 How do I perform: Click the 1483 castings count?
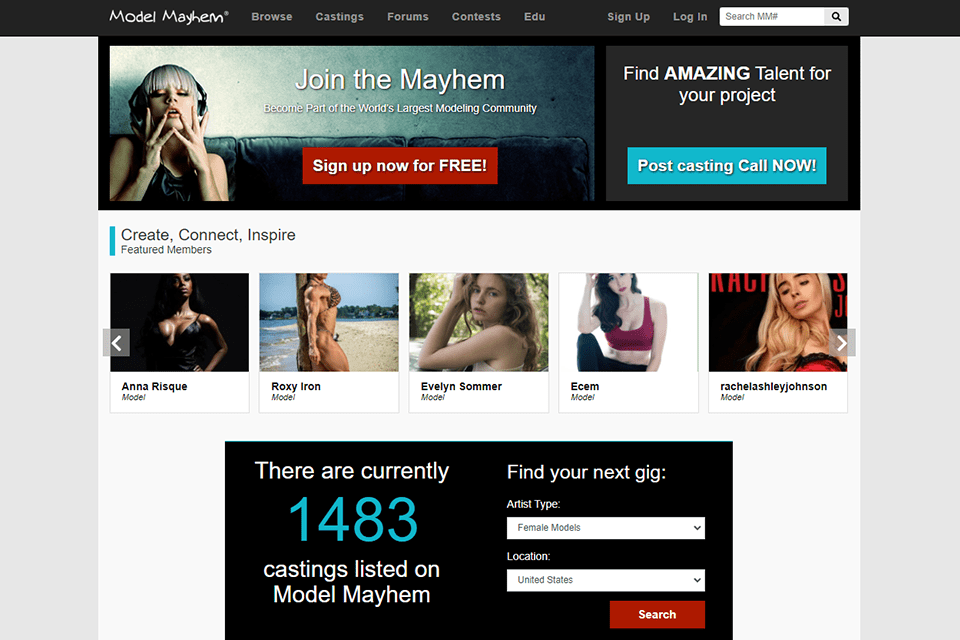pyautogui.click(x=353, y=520)
